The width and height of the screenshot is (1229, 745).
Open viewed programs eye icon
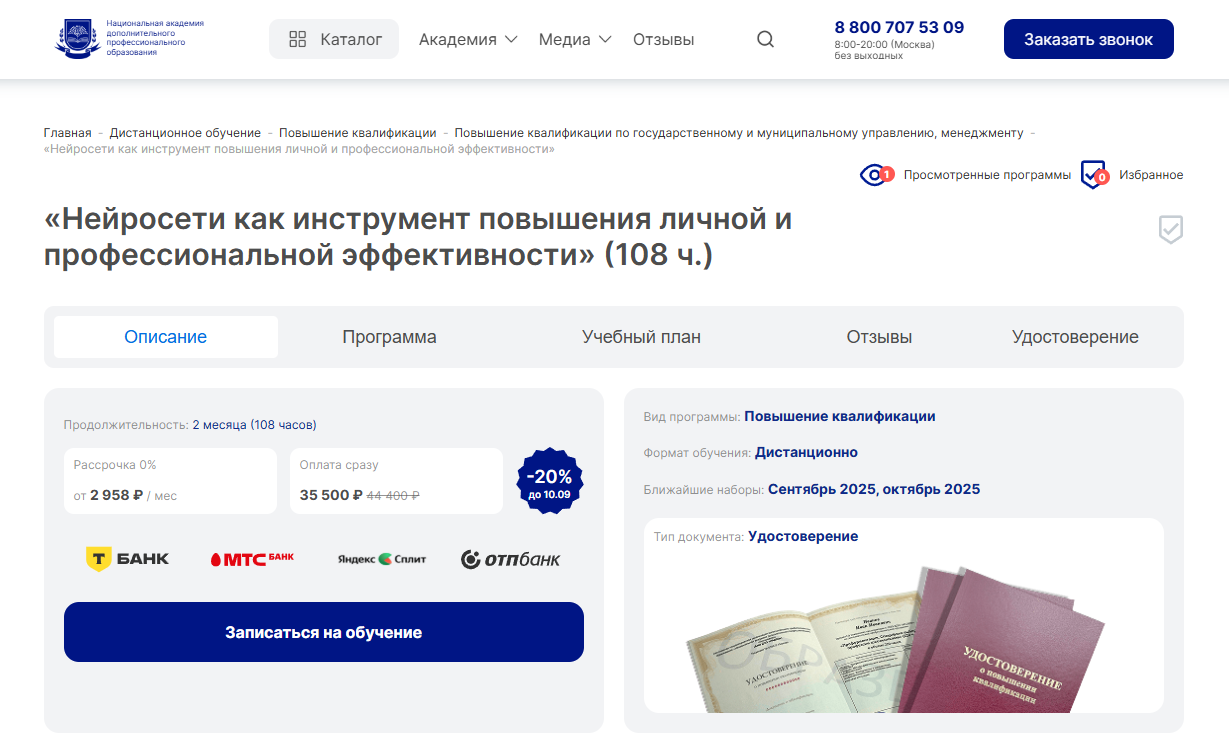click(876, 175)
